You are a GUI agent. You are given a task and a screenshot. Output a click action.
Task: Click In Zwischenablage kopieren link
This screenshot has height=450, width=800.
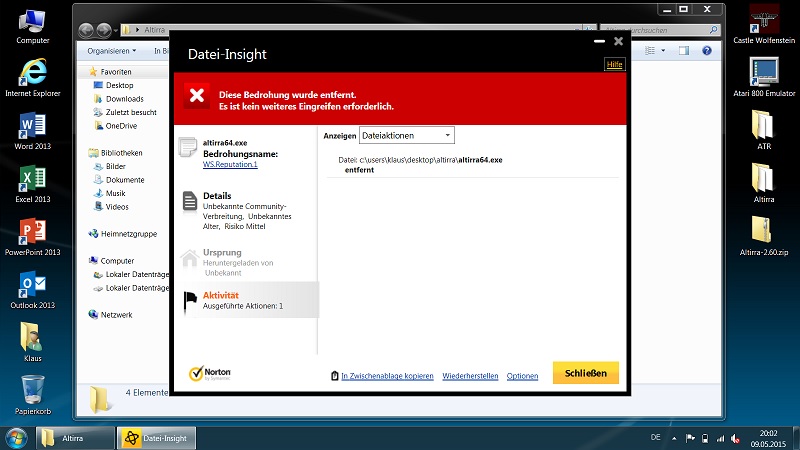[x=387, y=376]
